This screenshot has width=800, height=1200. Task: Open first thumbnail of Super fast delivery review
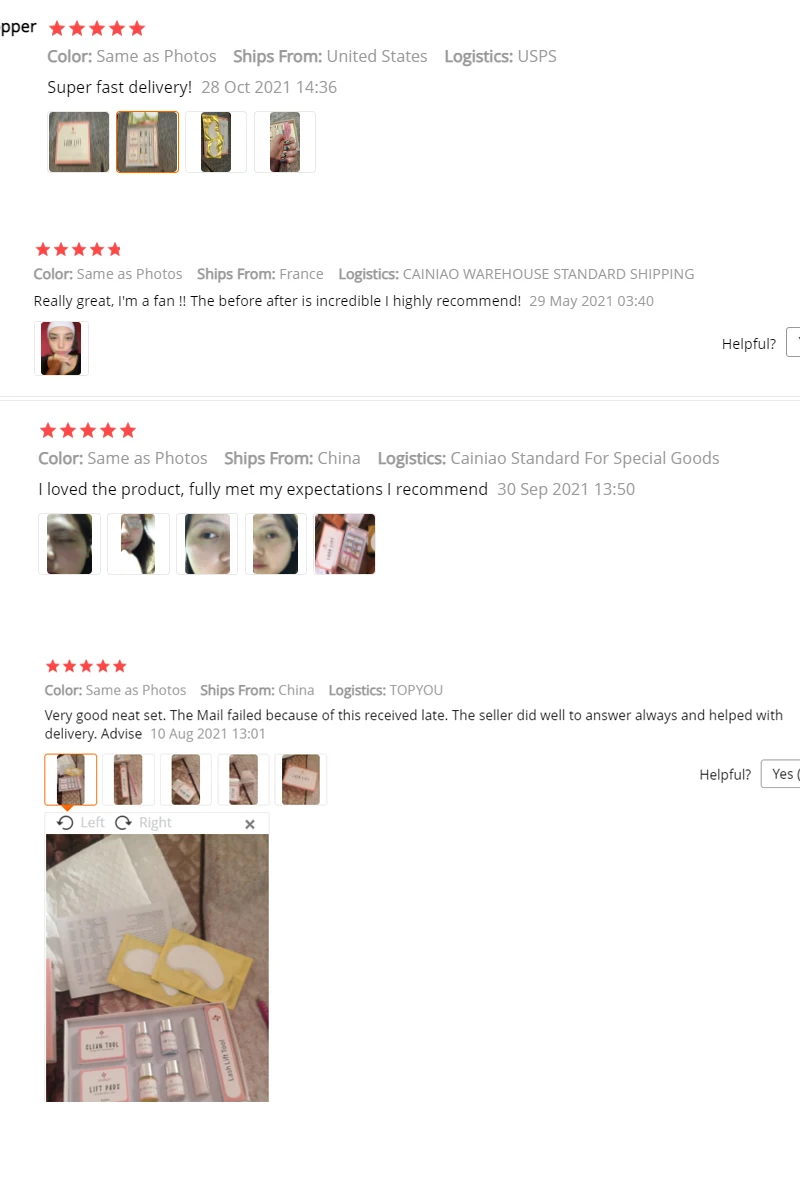click(x=79, y=142)
